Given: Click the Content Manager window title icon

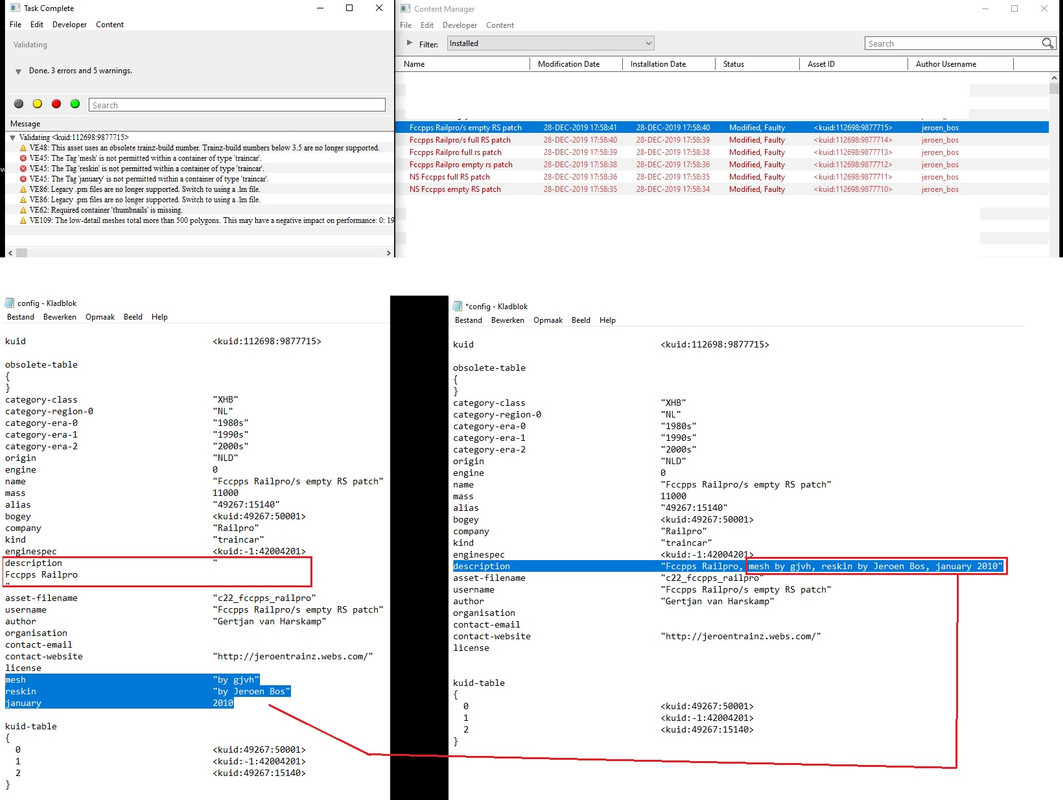Looking at the screenshot, I should pyautogui.click(x=405, y=9).
